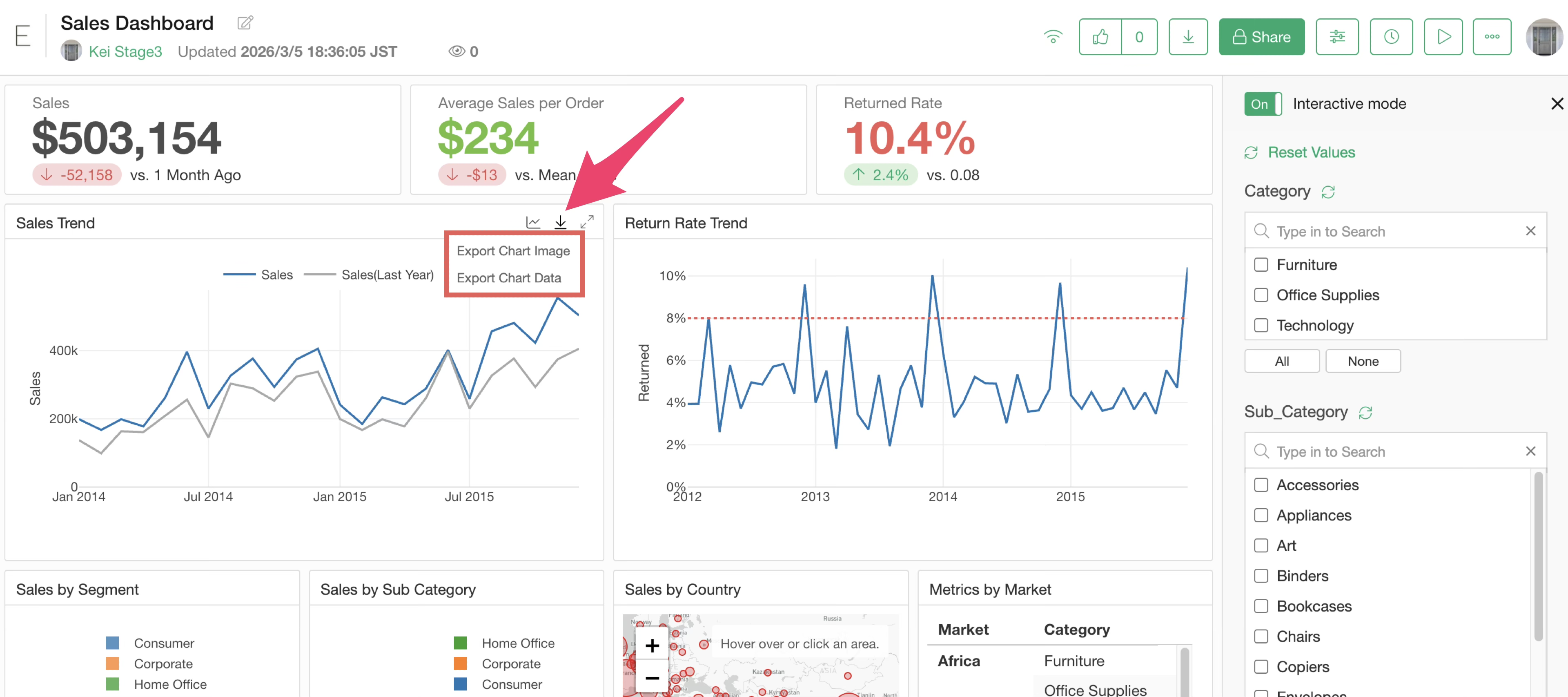
Task: Enable the Binders sub-category checkbox
Action: (x=1261, y=576)
